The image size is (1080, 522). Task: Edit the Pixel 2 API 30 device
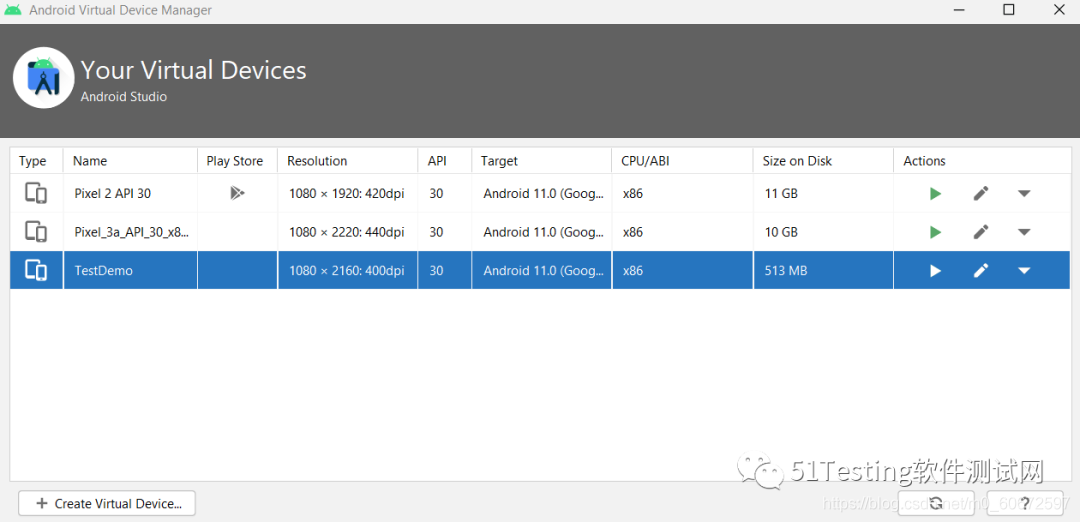981,194
